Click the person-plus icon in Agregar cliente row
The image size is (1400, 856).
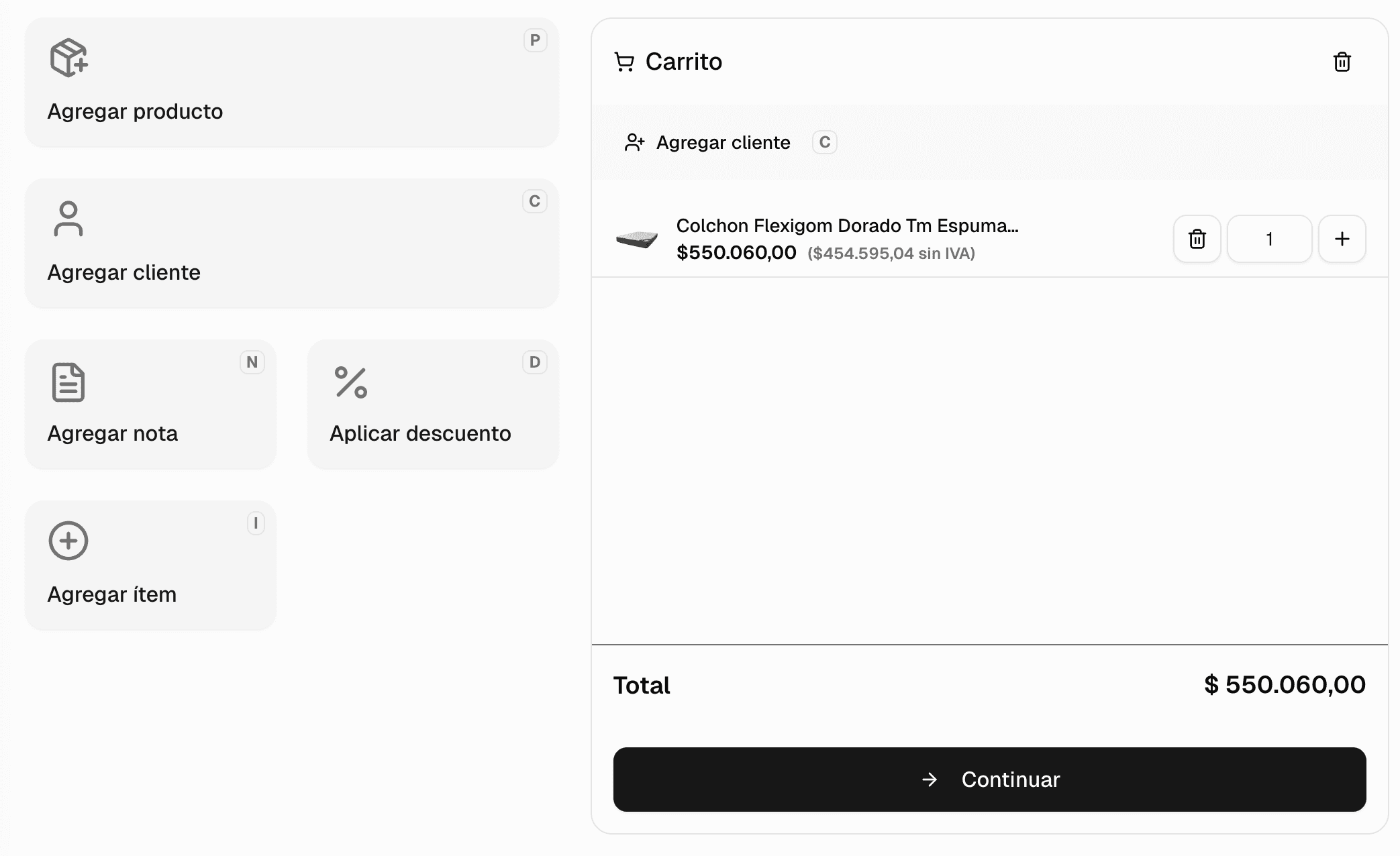pyautogui.click(x=634, y=142)
